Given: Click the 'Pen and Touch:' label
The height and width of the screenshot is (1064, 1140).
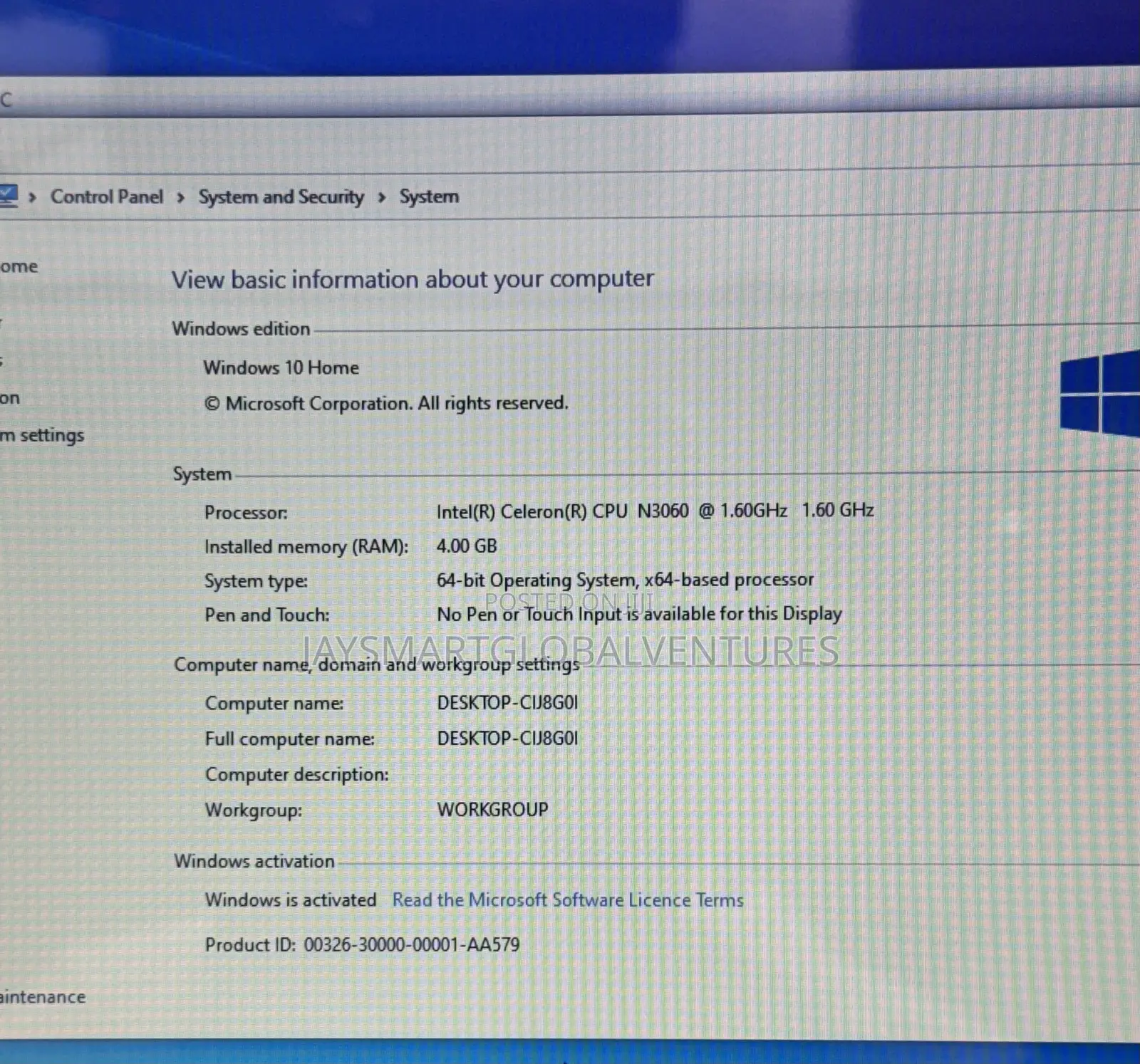Looking at the screenshot, I should [x=267, y=615].
